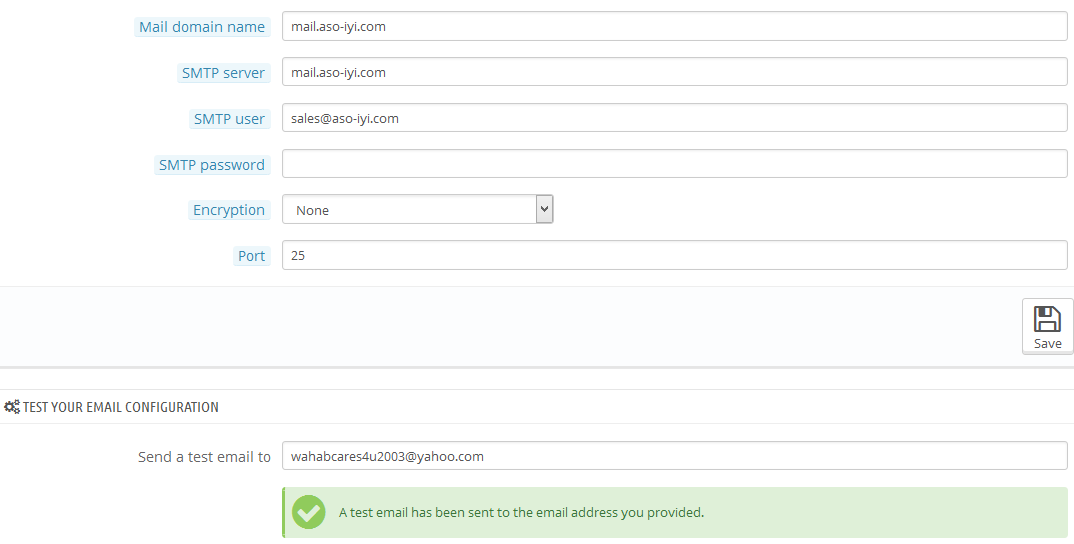1074x544 pixels.
Task: Click the test email sent confirmation message
Action: tap(521, 513)
